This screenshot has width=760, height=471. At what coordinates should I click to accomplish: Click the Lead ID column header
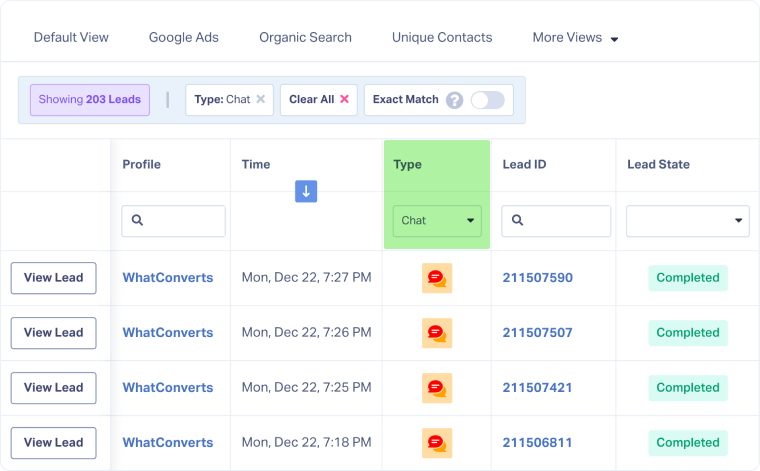pos(524,165)
